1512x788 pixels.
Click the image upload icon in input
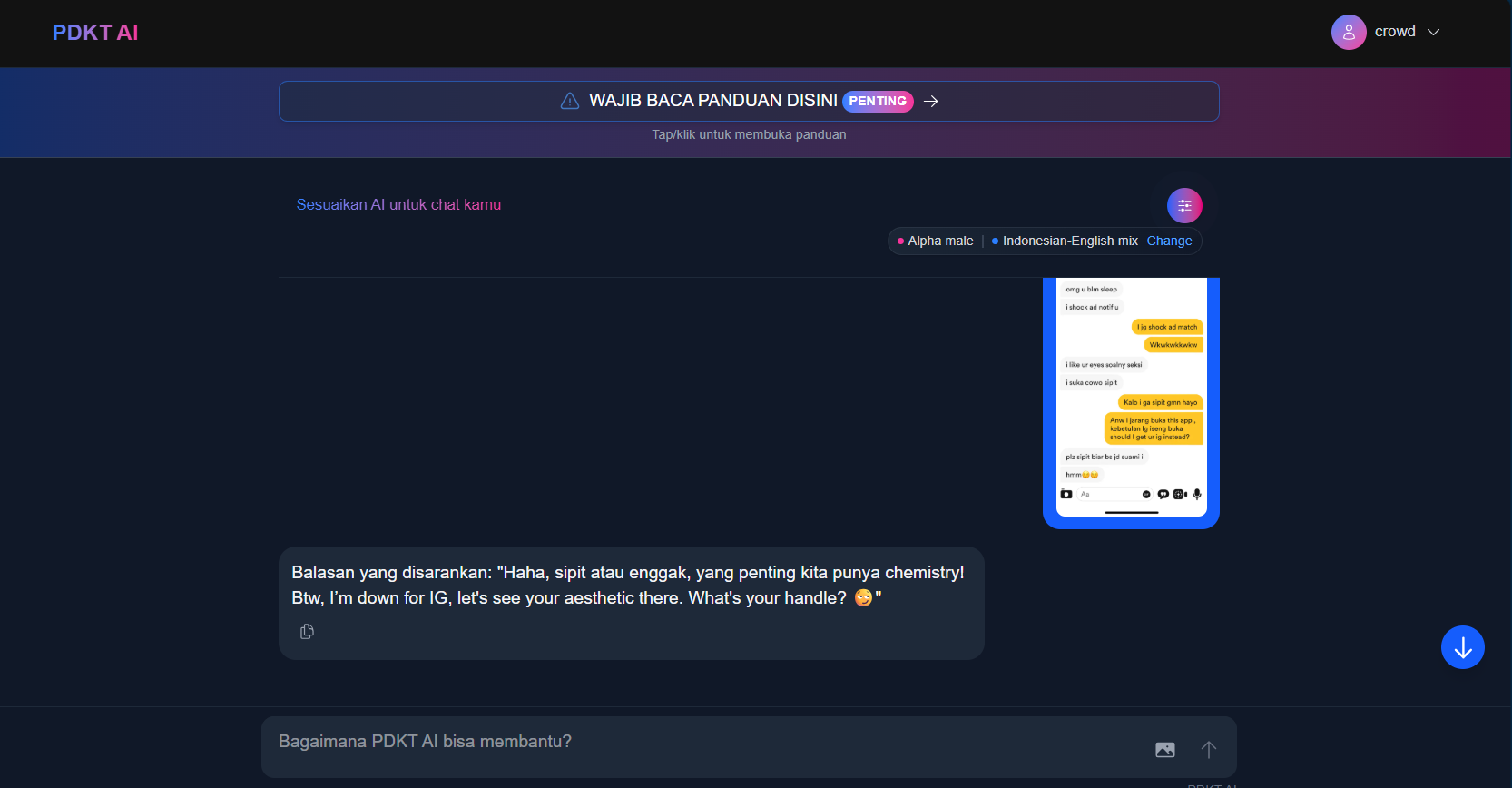(1165, 750)
